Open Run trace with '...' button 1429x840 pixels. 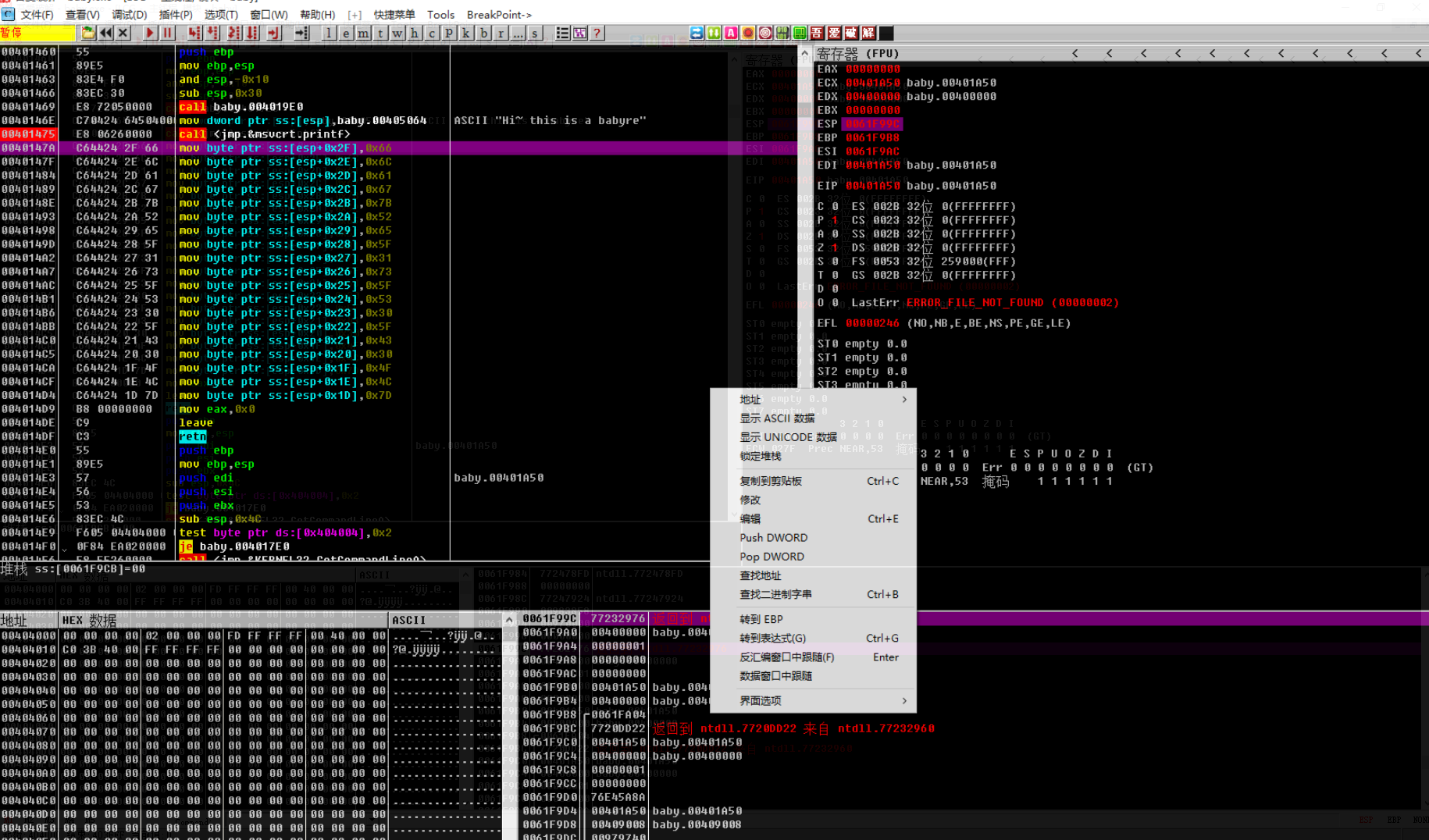click(518, 33)
